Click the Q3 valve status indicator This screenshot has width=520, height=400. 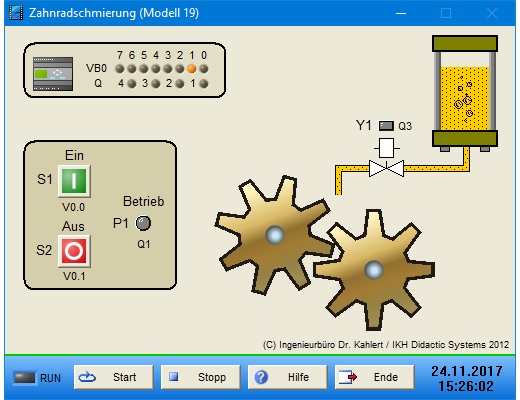(386, 126)
